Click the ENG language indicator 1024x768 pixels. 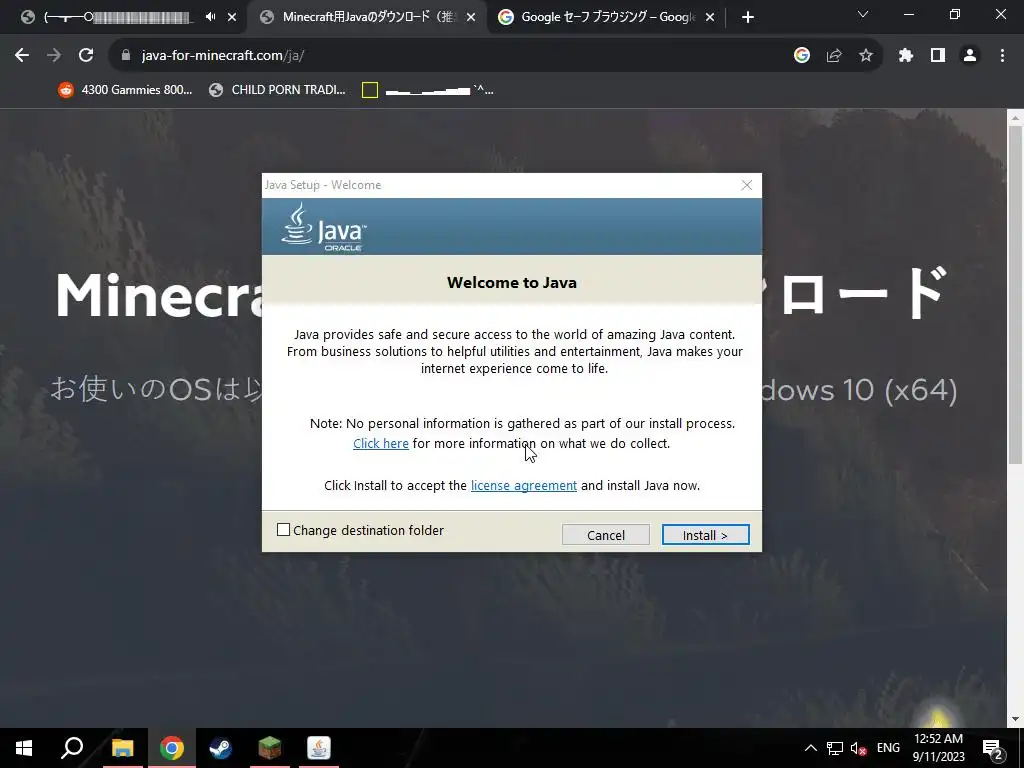tap(888, 748)
